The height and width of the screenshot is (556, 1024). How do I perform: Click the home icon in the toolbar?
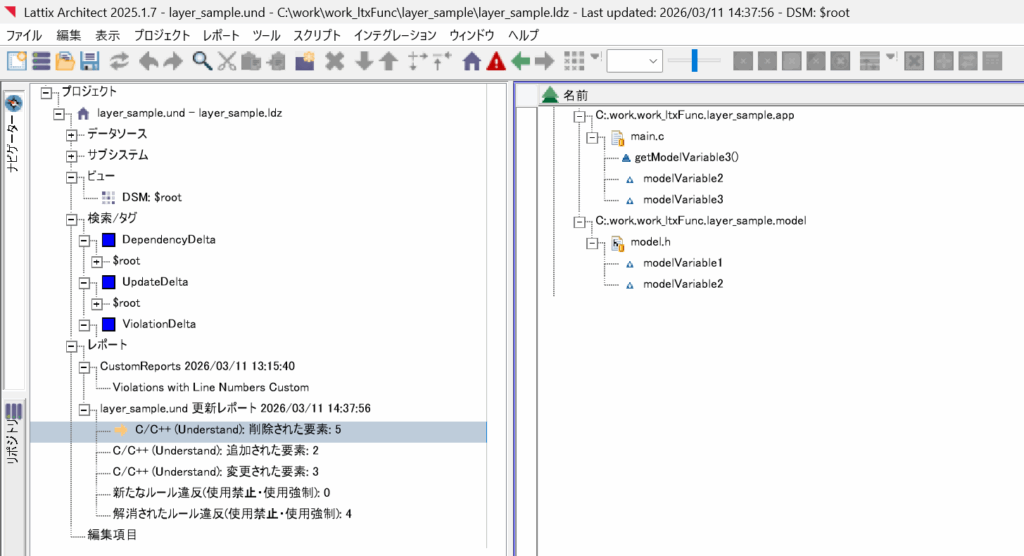472,61
